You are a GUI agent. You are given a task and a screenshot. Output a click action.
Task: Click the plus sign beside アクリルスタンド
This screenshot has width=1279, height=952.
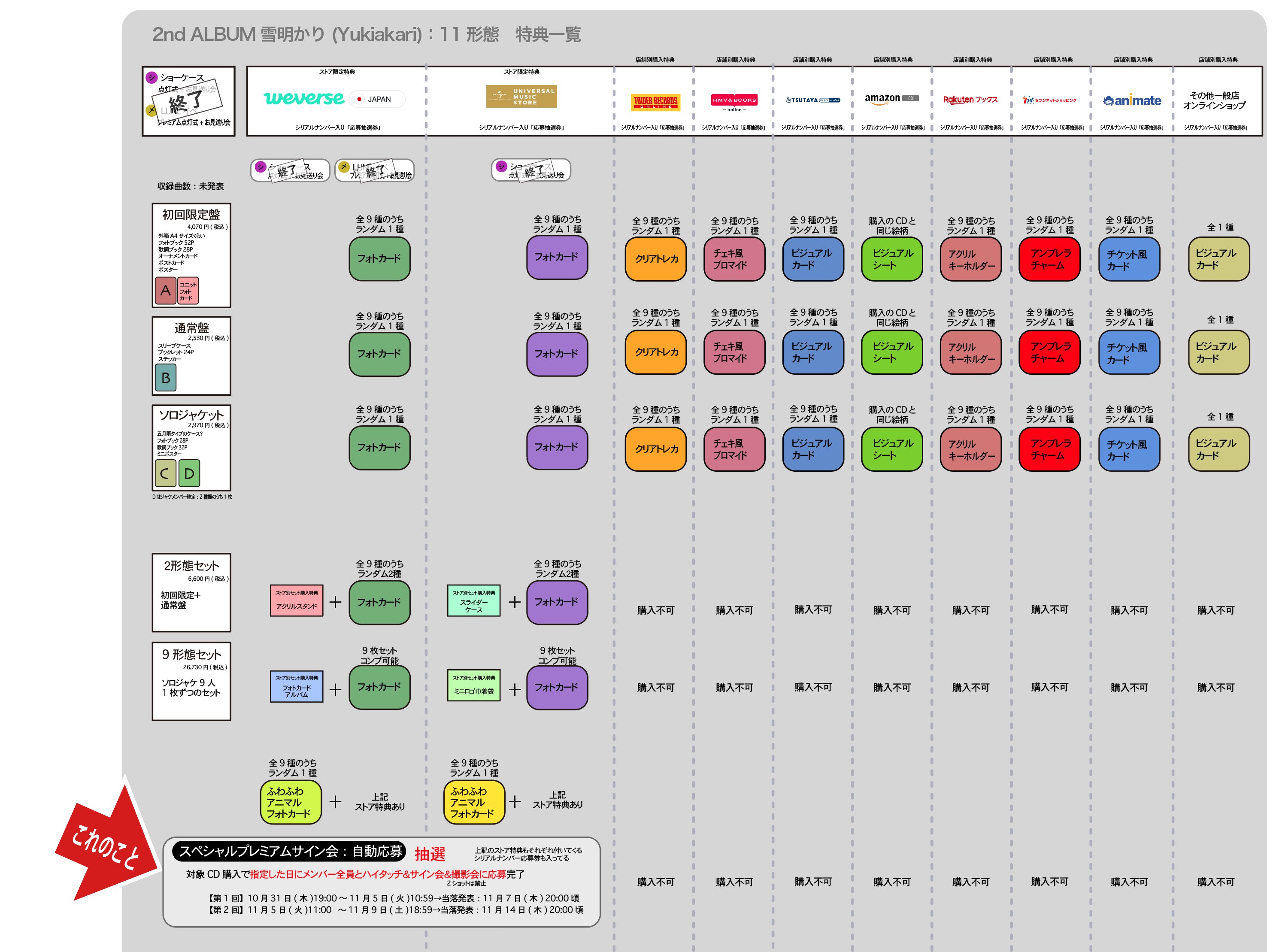click(x=335, y=602)
